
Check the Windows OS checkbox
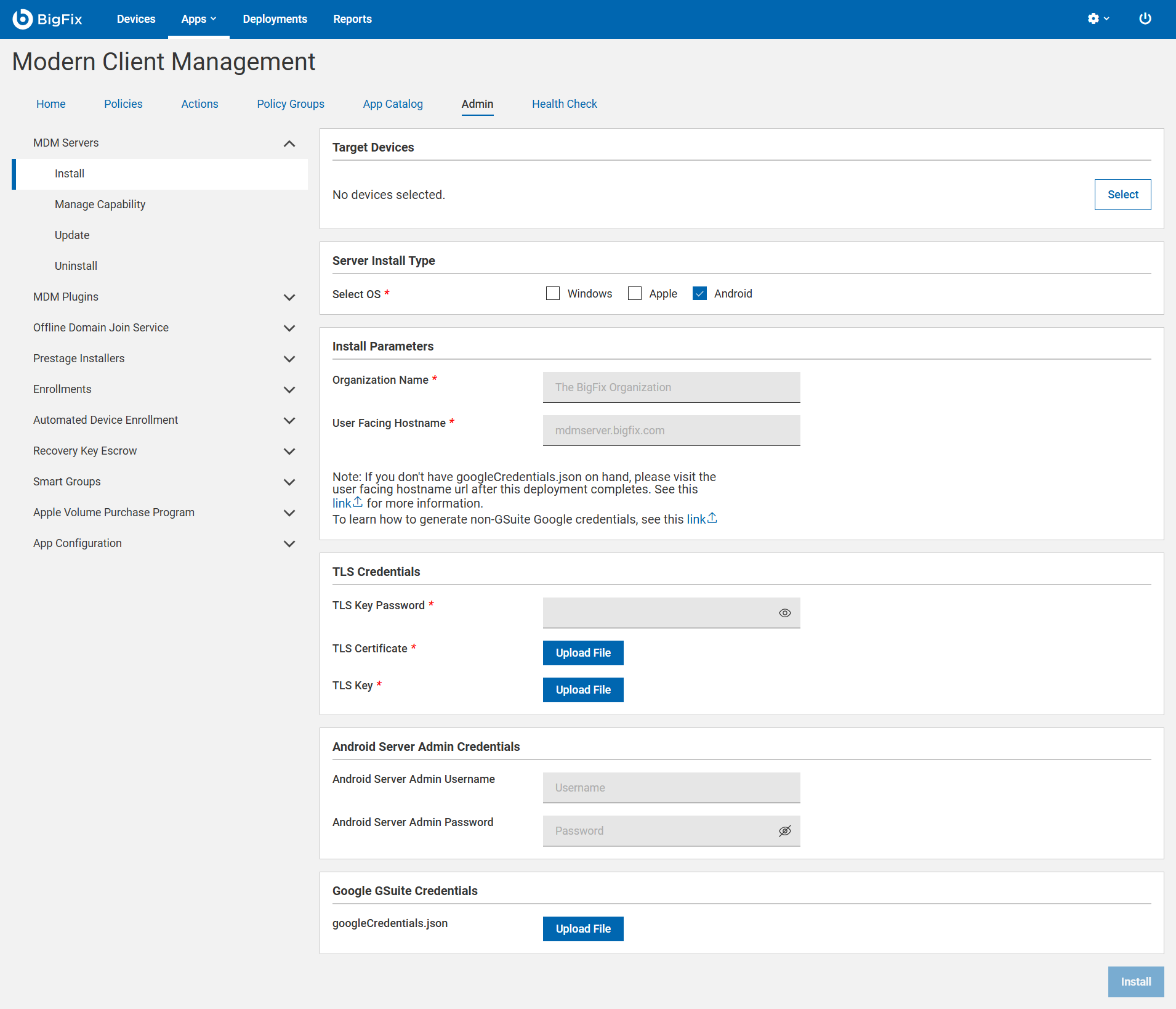553,294
